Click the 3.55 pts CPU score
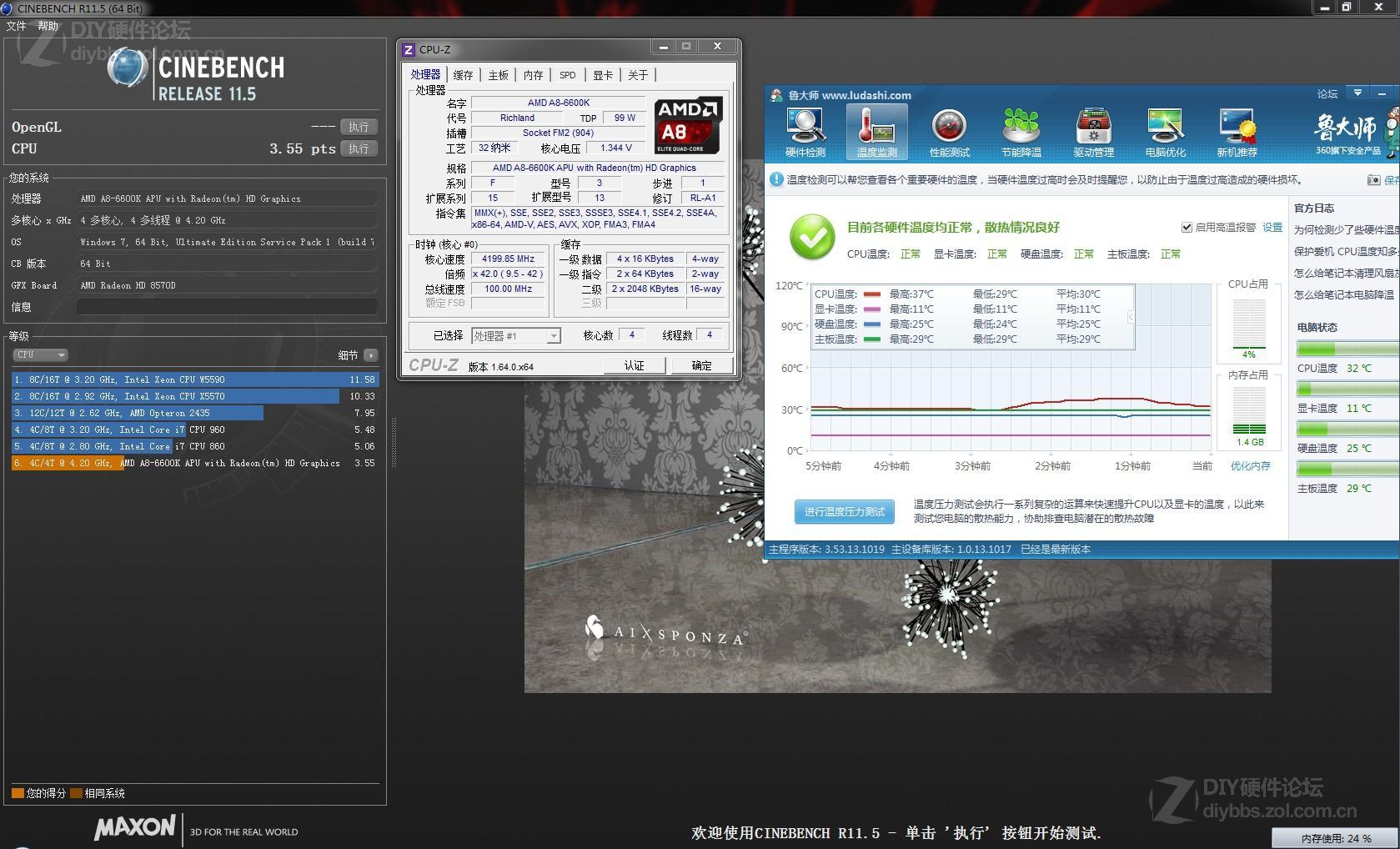Screen dimensions: 1400x849 pos(302,148)
